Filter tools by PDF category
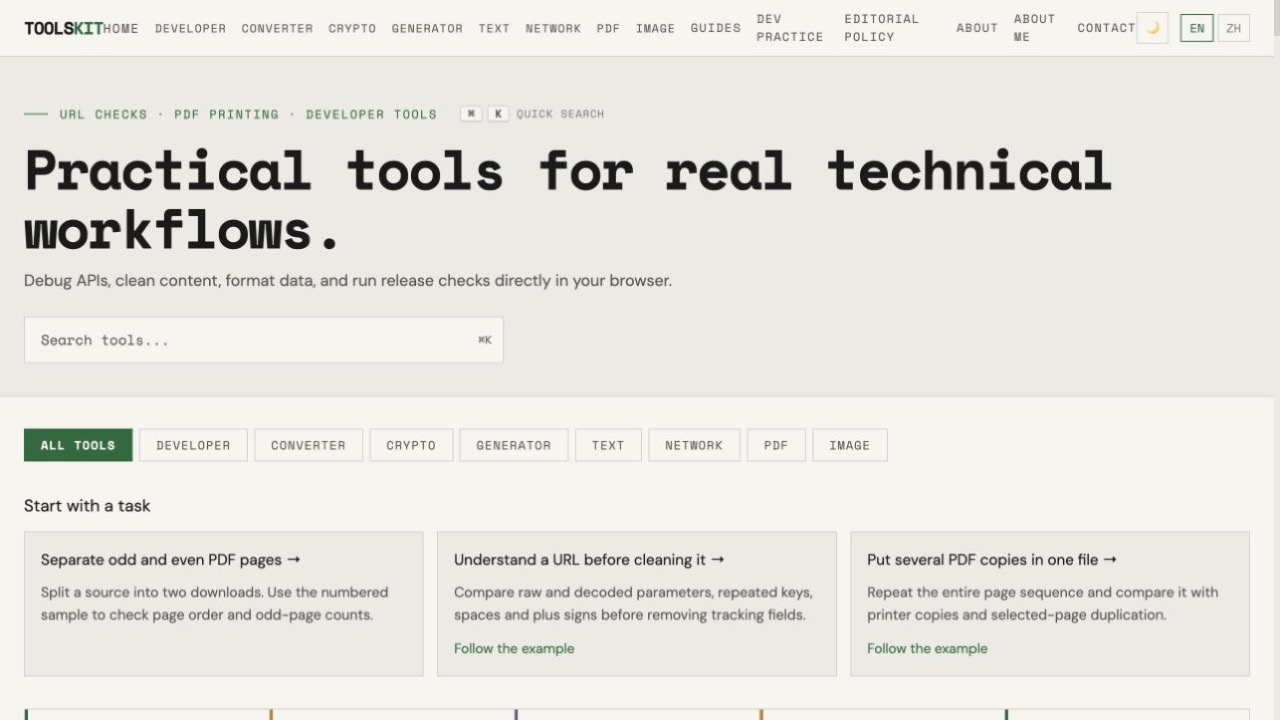1280x720 pixels. pyautogui.click(x=776, y=445)
